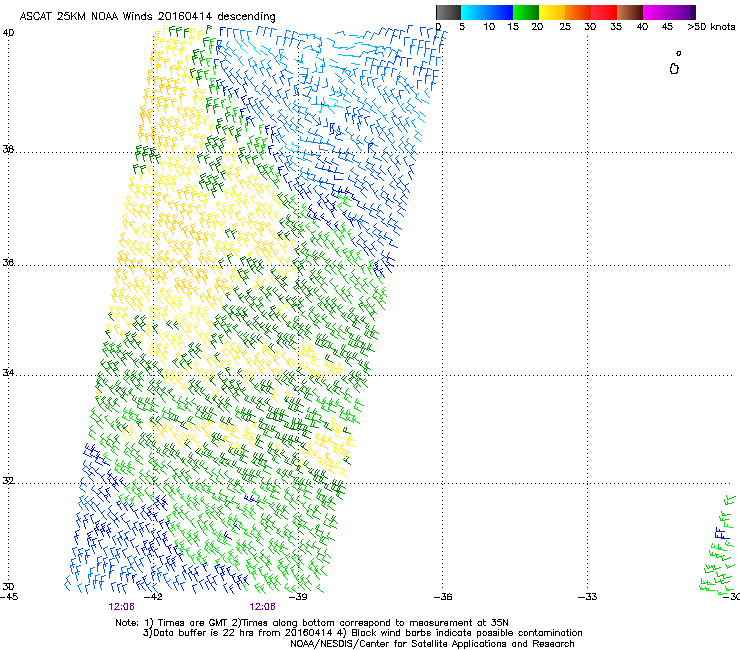Screen dimensions: 740x650
Task: Click the cyan-to-blue segment of the color bar
Action: (487, 12)
